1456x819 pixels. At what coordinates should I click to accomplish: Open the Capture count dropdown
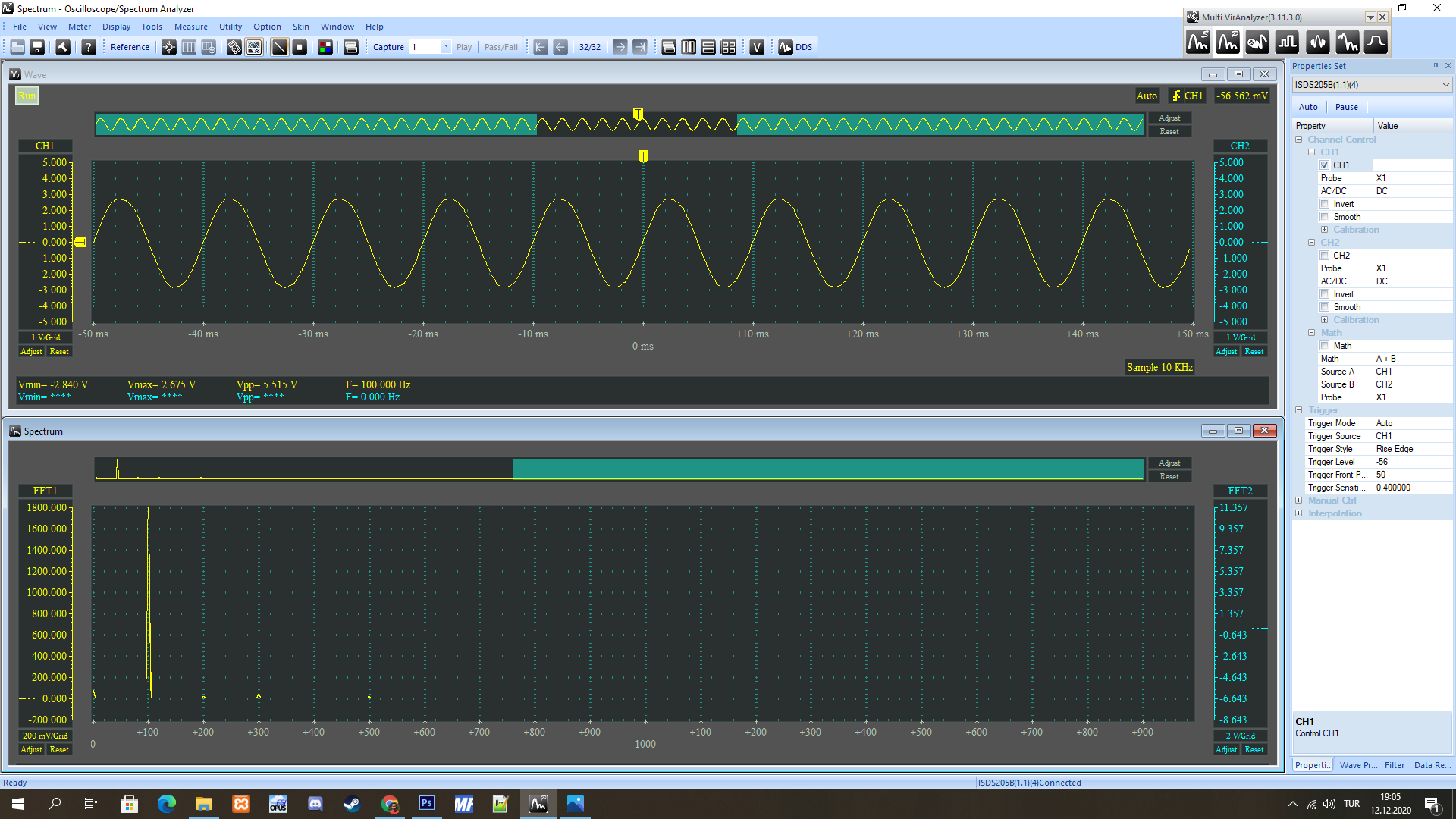446,47
